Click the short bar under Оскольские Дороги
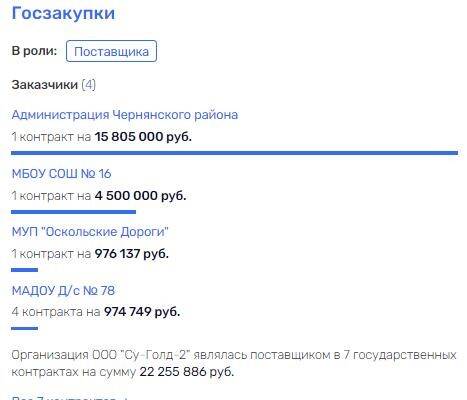The height and width of the screenshot is (400, 467). coord(24,270)
